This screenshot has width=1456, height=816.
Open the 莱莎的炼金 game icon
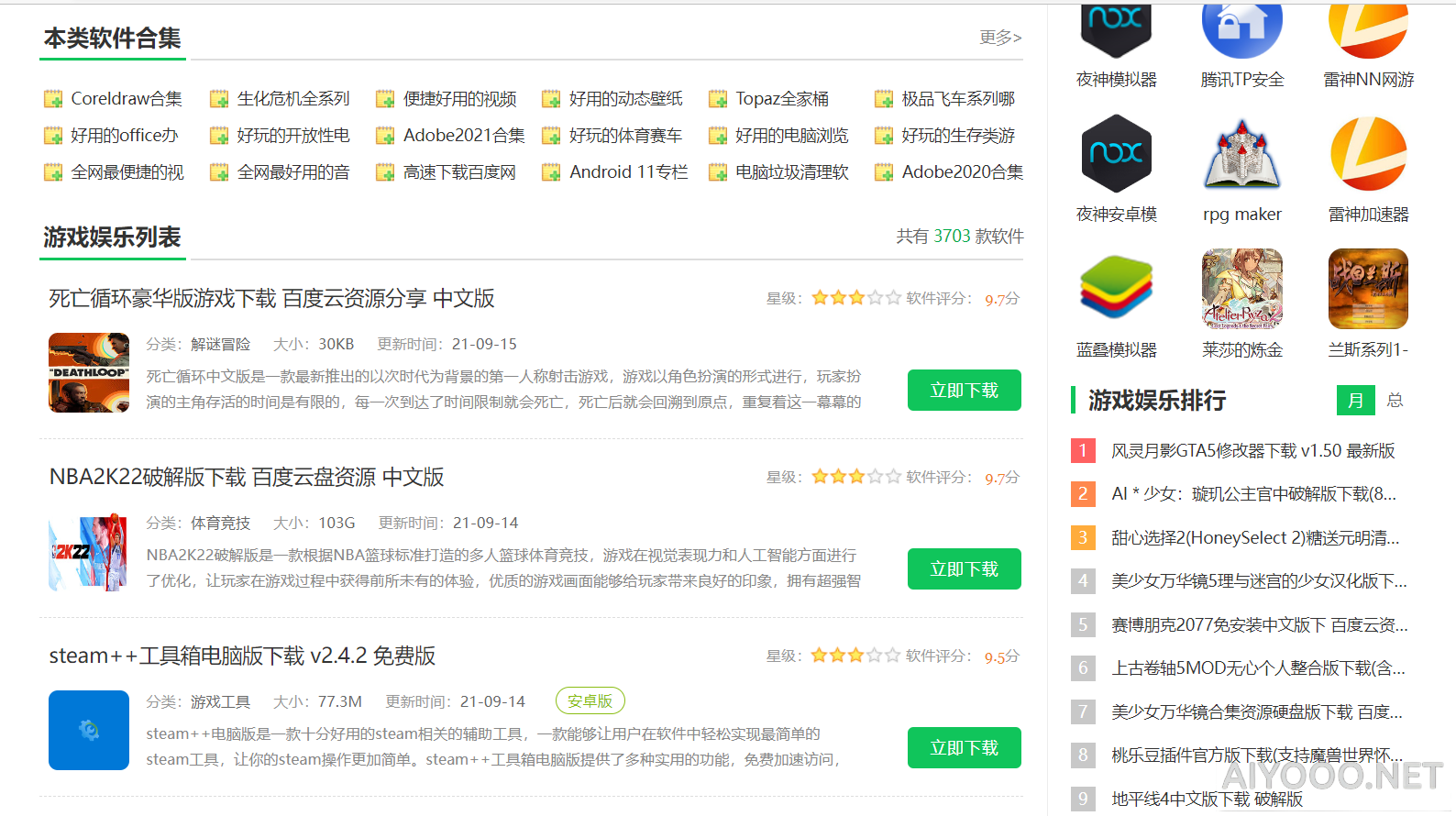[x=1241, y=289]
